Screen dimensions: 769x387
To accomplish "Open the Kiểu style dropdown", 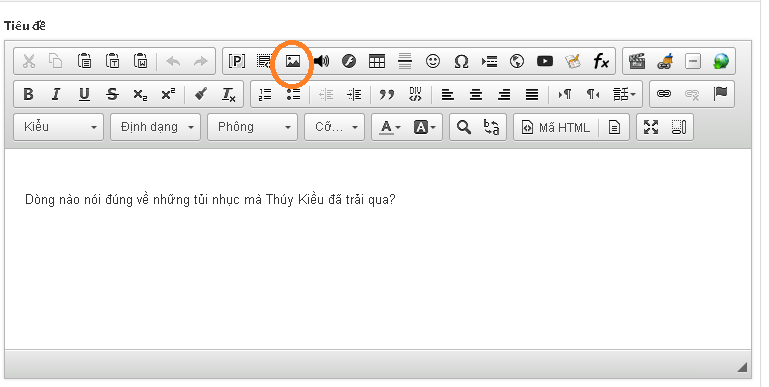I will [58, 127].
